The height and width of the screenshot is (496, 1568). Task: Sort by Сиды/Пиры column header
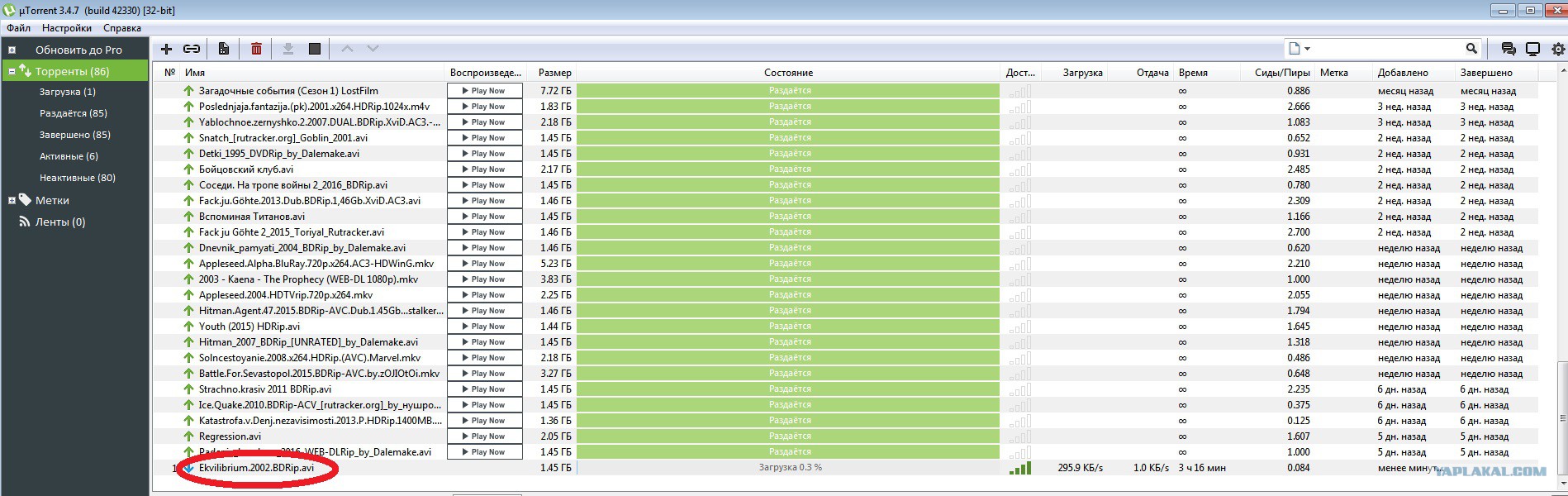tap(1282, 73)
